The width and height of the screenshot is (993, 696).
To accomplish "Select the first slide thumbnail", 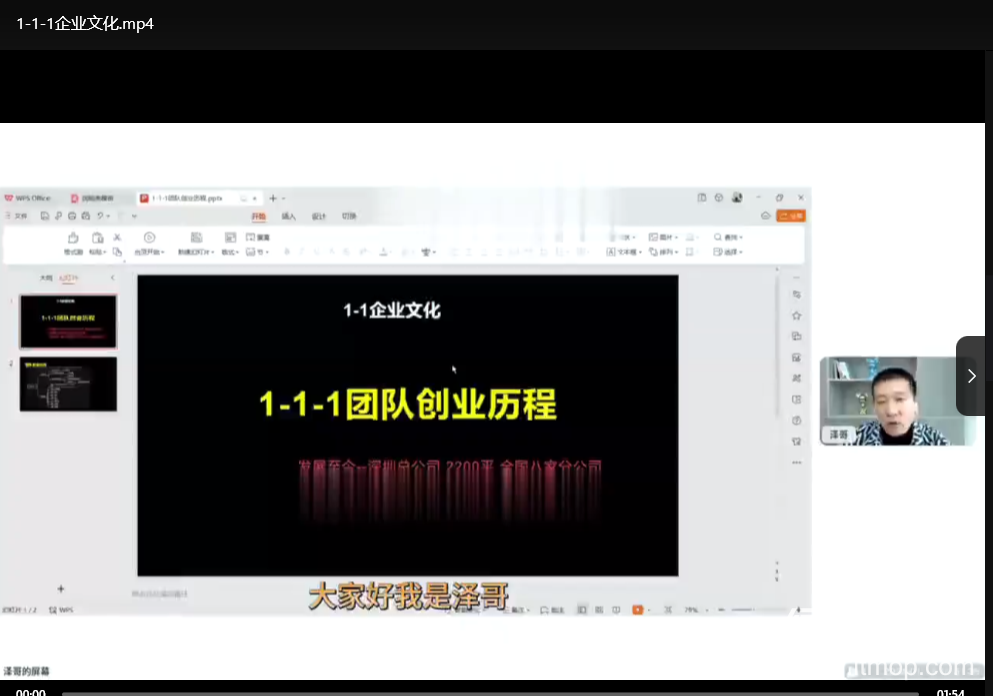I will [x=68, y=321].
